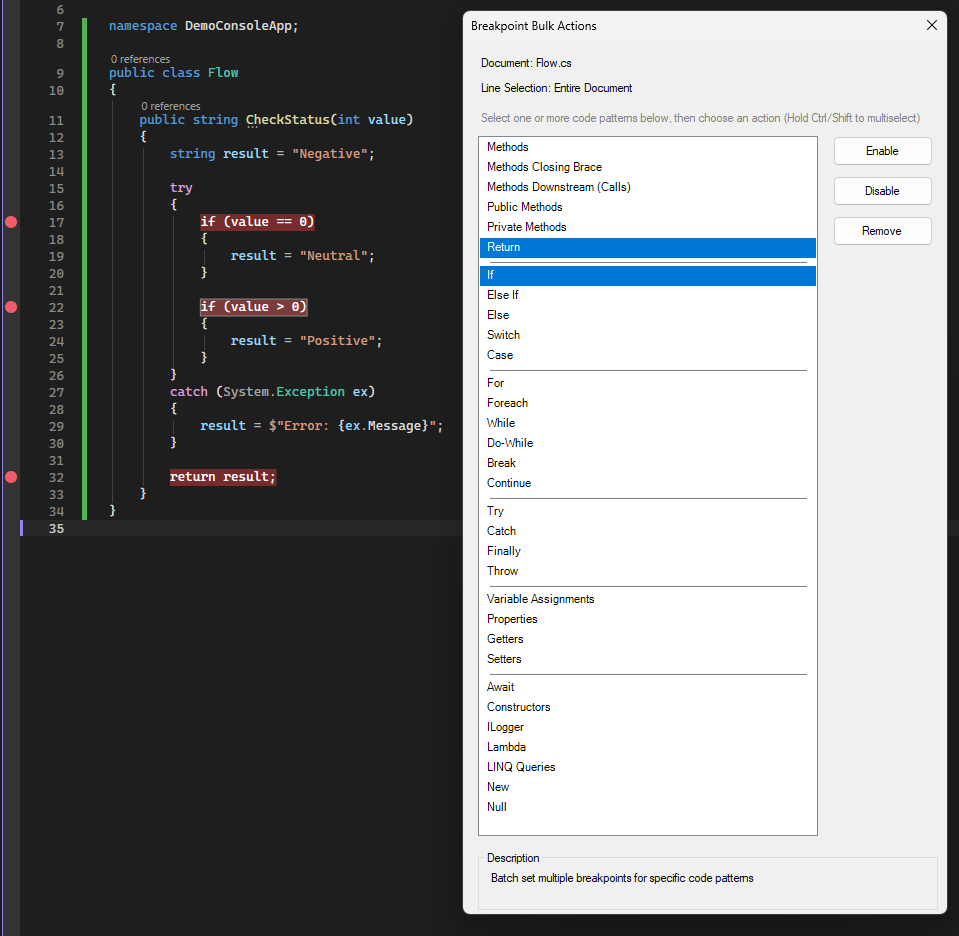
Task: Select the Else pattern in list
Action: (x=648, y=315)
